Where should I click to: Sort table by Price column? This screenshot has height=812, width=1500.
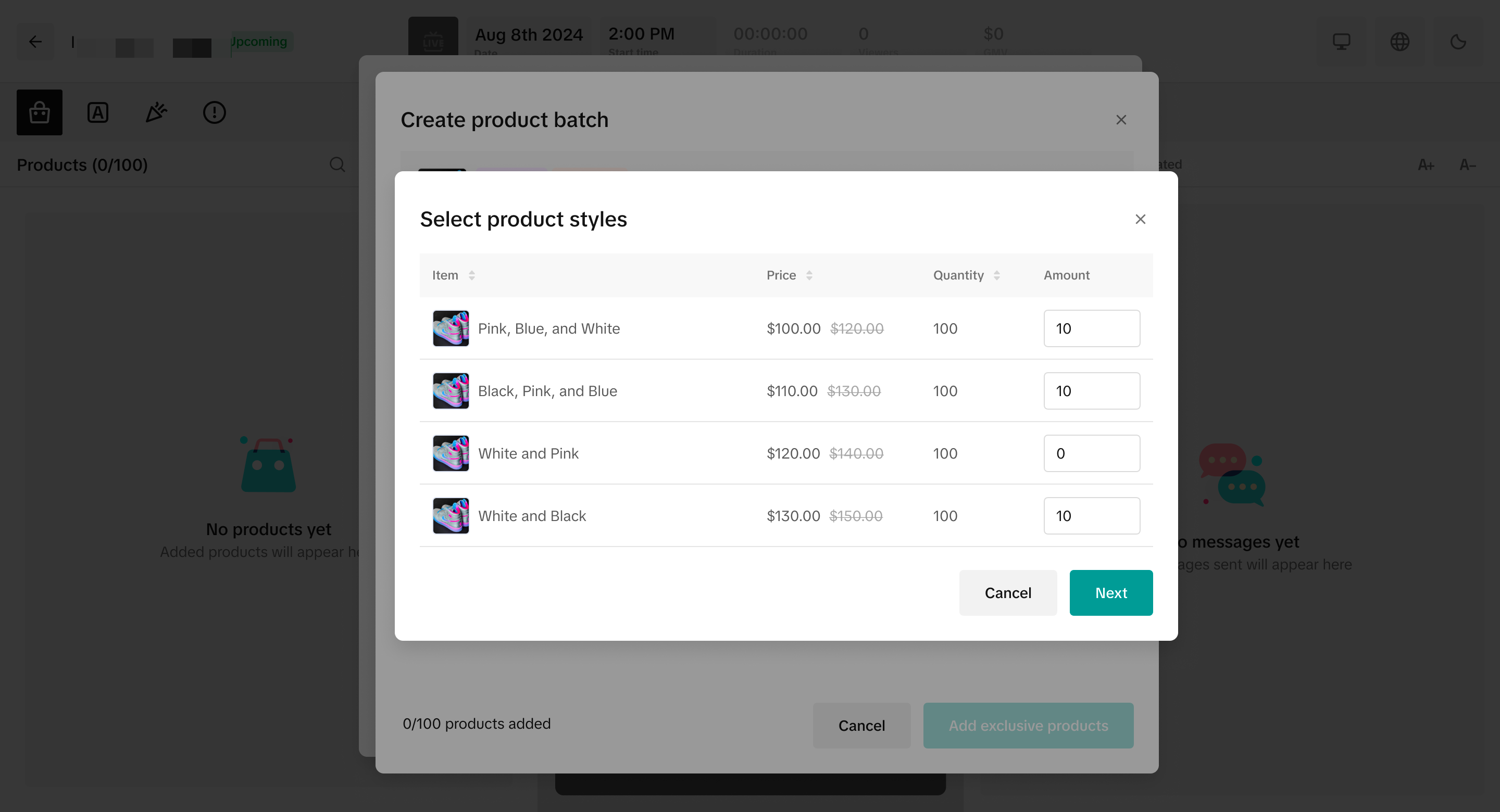click(809, 275)
